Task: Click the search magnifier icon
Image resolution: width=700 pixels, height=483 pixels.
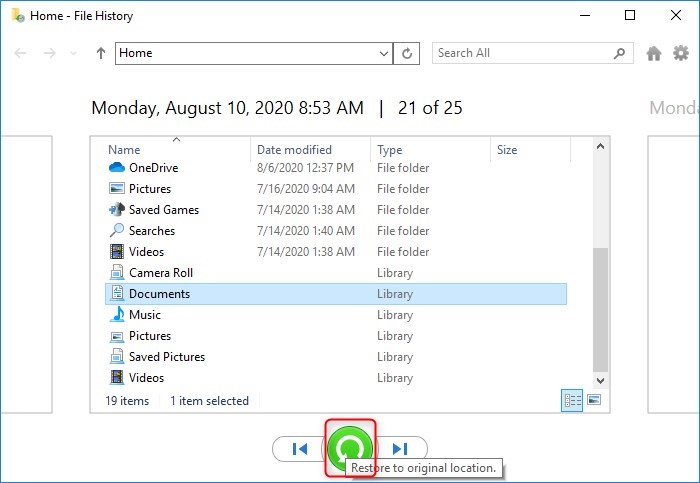Action: point(621,54)
